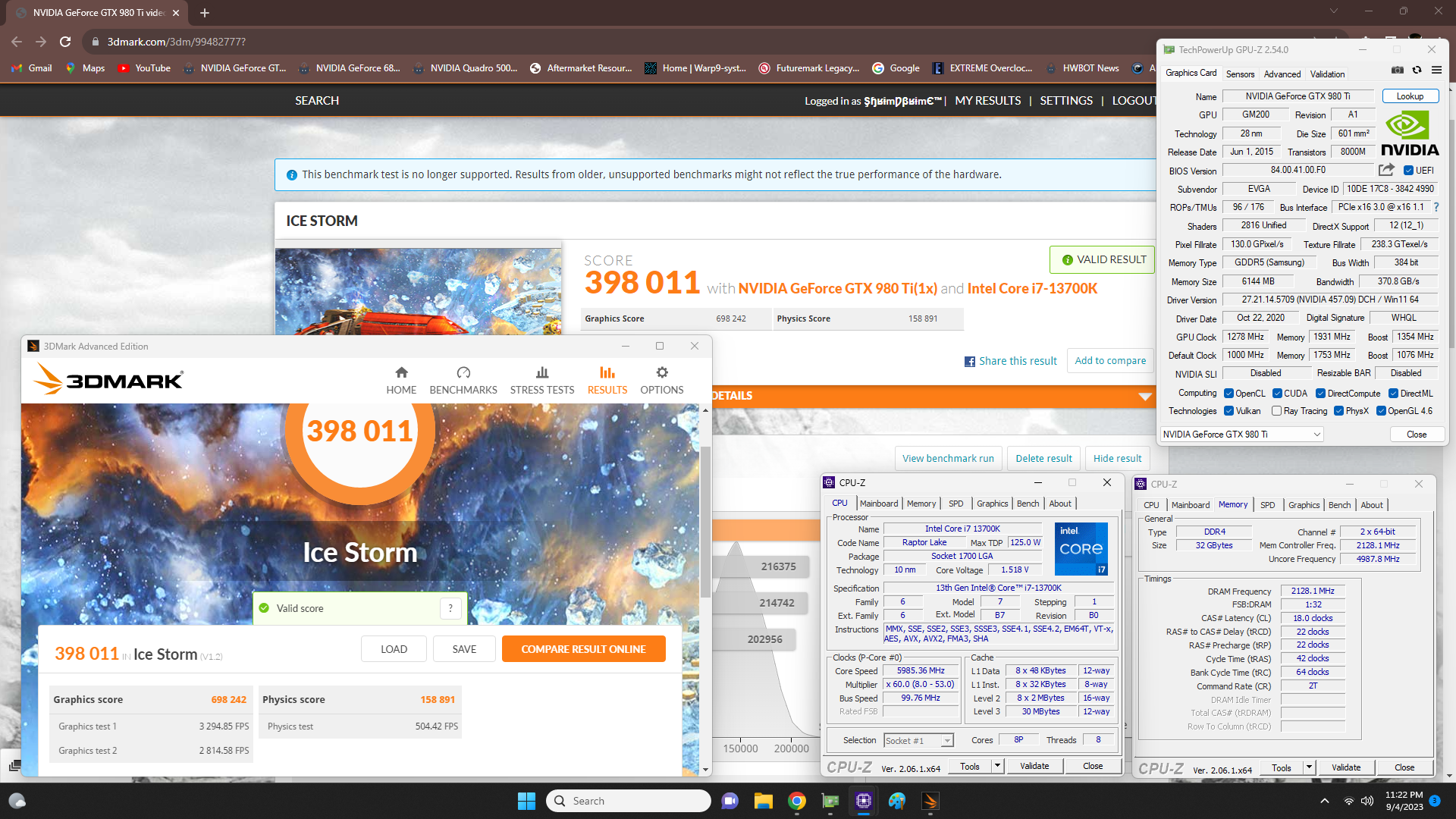Toggle the CUDA checkbox
1456x819 pixels.
(1277, 394)
